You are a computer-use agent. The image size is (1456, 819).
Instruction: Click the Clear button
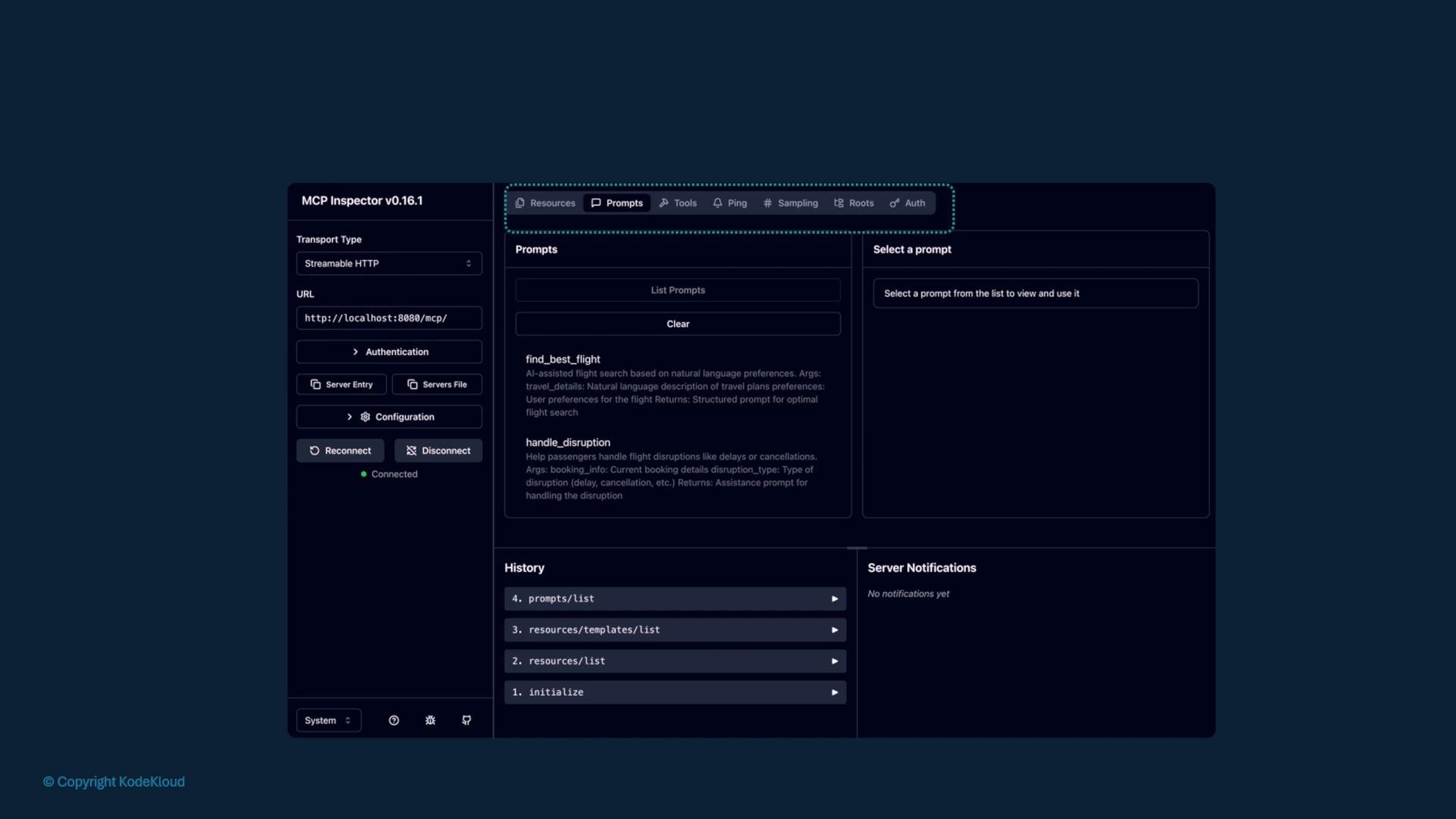point(678,324)
